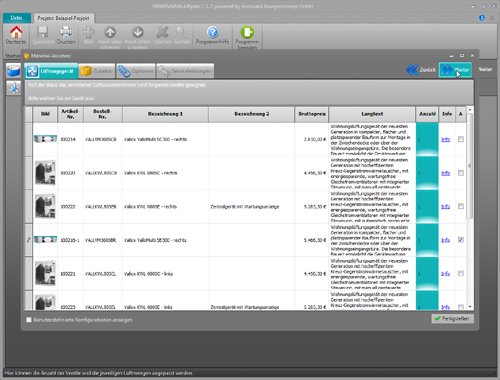Click the Speichern floppy disk icon
Viewport: 500px width, 380px height.
tap(43, 32)
